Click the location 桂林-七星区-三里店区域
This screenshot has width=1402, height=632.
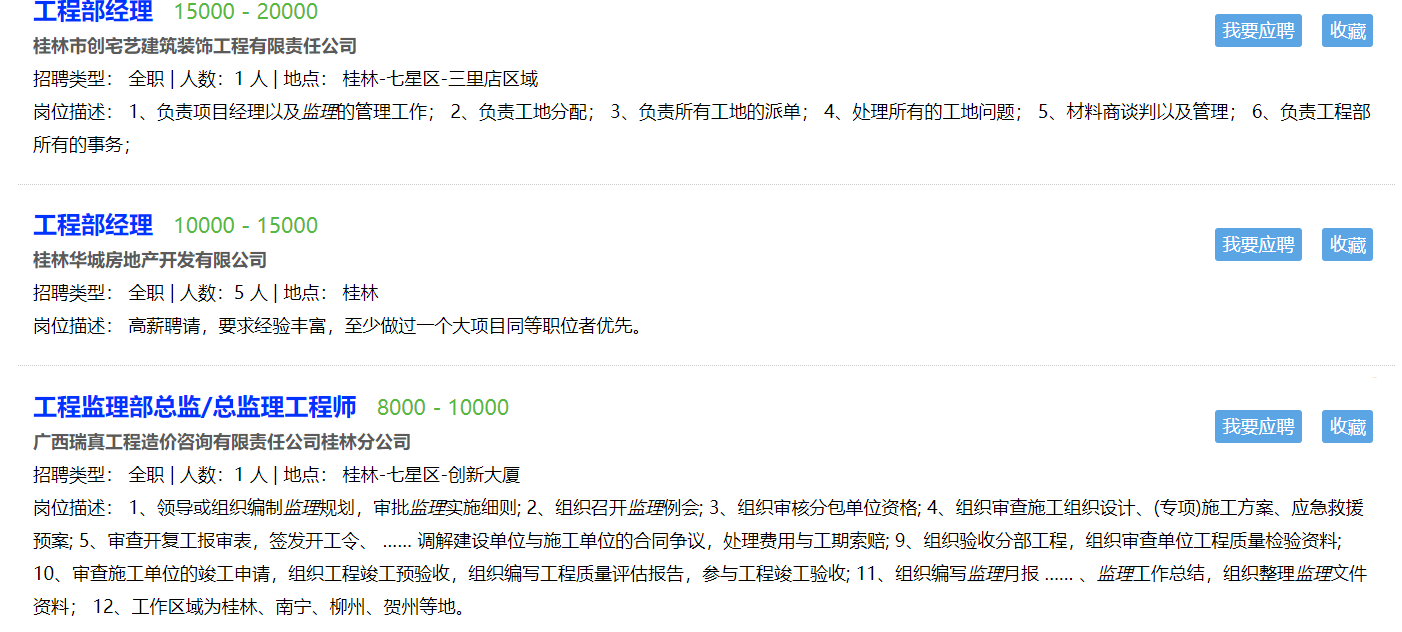[440, 80]
